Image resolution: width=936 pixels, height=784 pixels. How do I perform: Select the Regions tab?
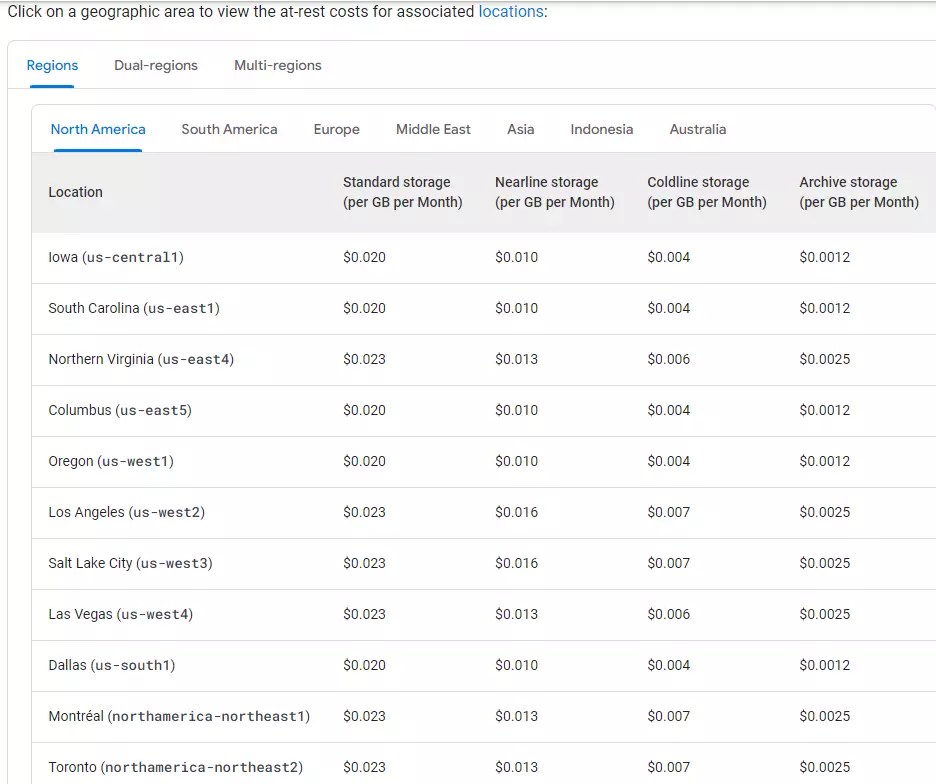coord(52,65)
